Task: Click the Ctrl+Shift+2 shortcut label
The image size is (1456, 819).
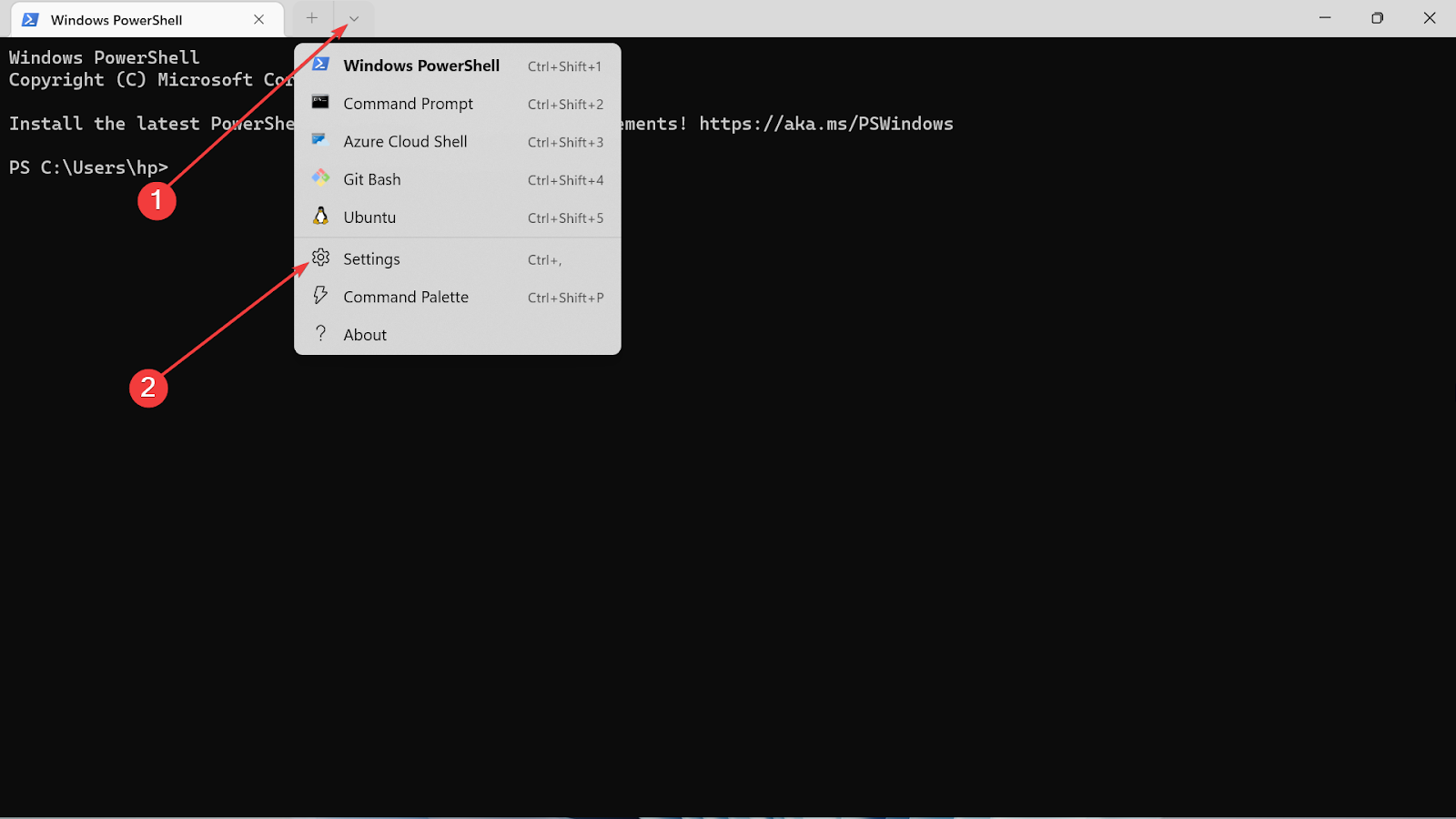Action: [565, 105]
